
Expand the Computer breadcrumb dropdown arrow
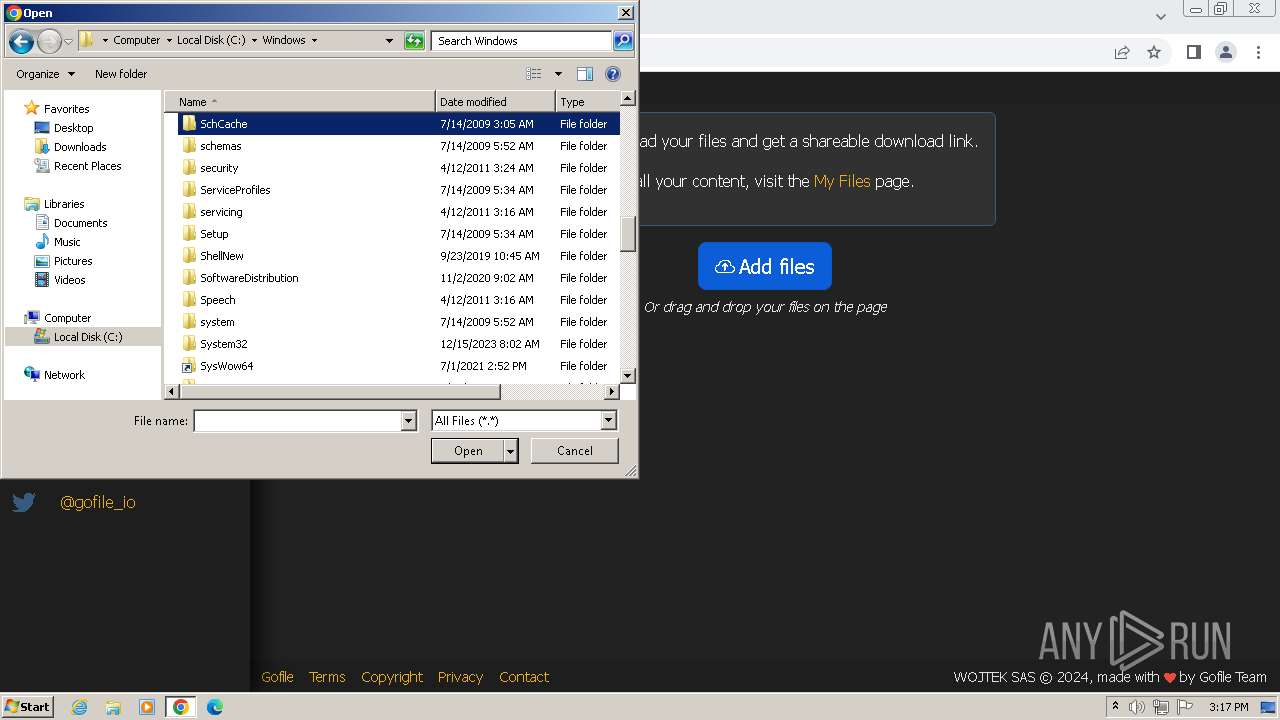[168, 41]
